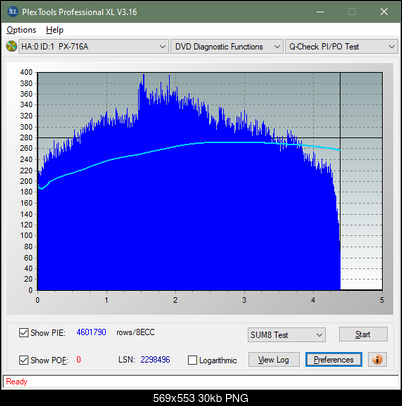
Task: Click the rows/8ECC label
Action: (x=136, y=332)
